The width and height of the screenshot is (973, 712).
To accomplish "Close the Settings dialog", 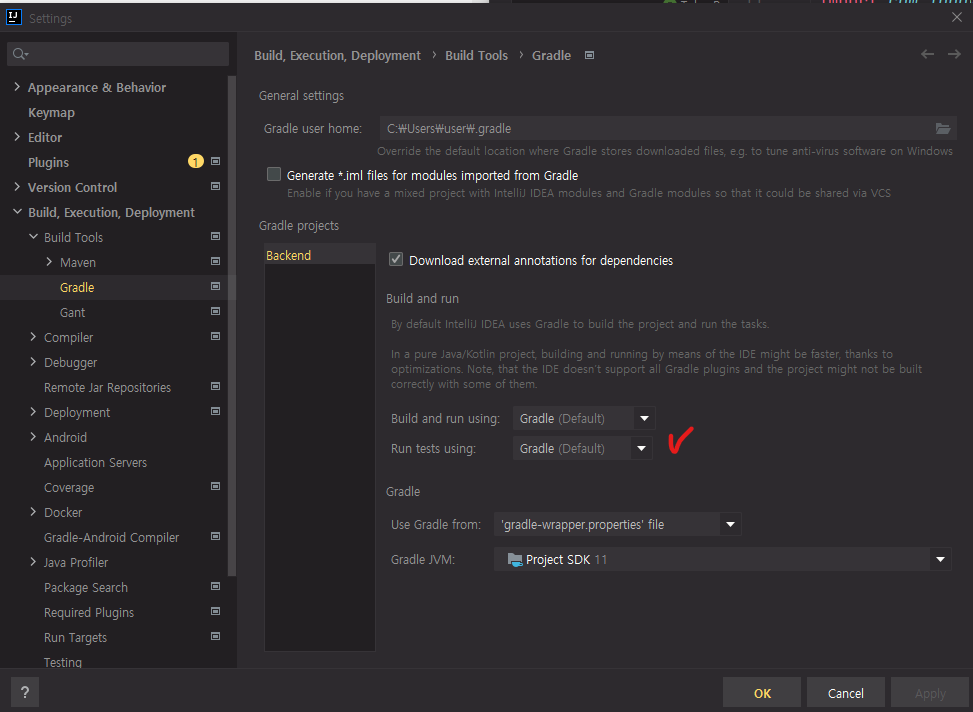I will pyautogui.click(x=956, y=17).
